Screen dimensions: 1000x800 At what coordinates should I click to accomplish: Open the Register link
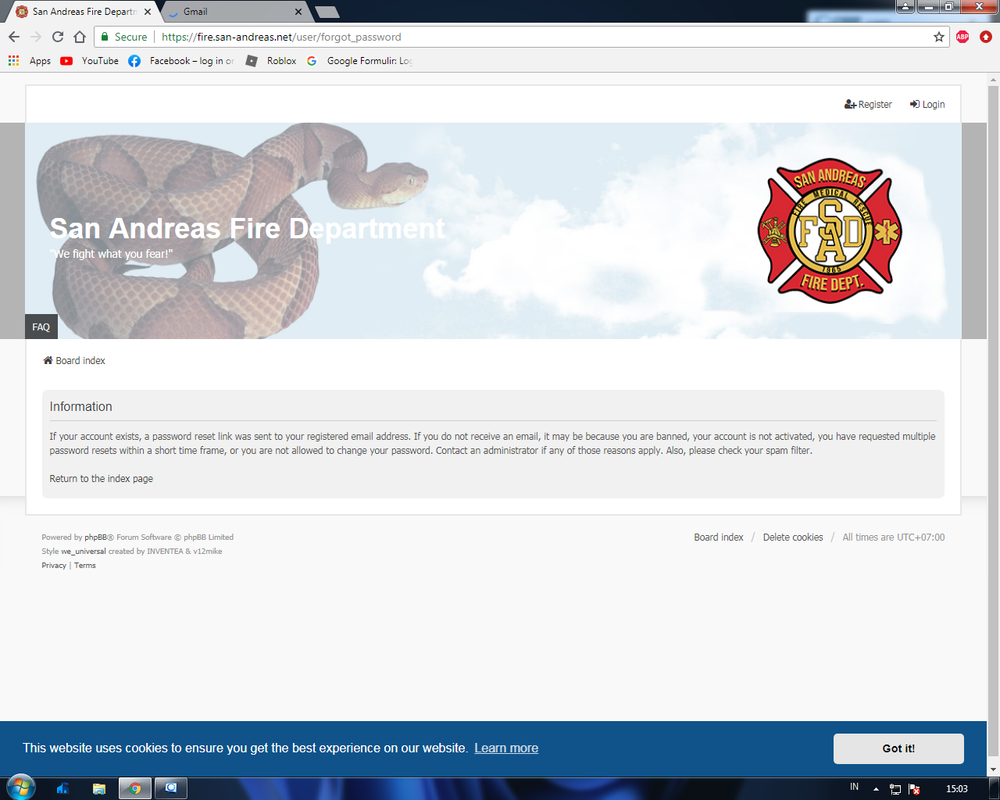[868, 104]
